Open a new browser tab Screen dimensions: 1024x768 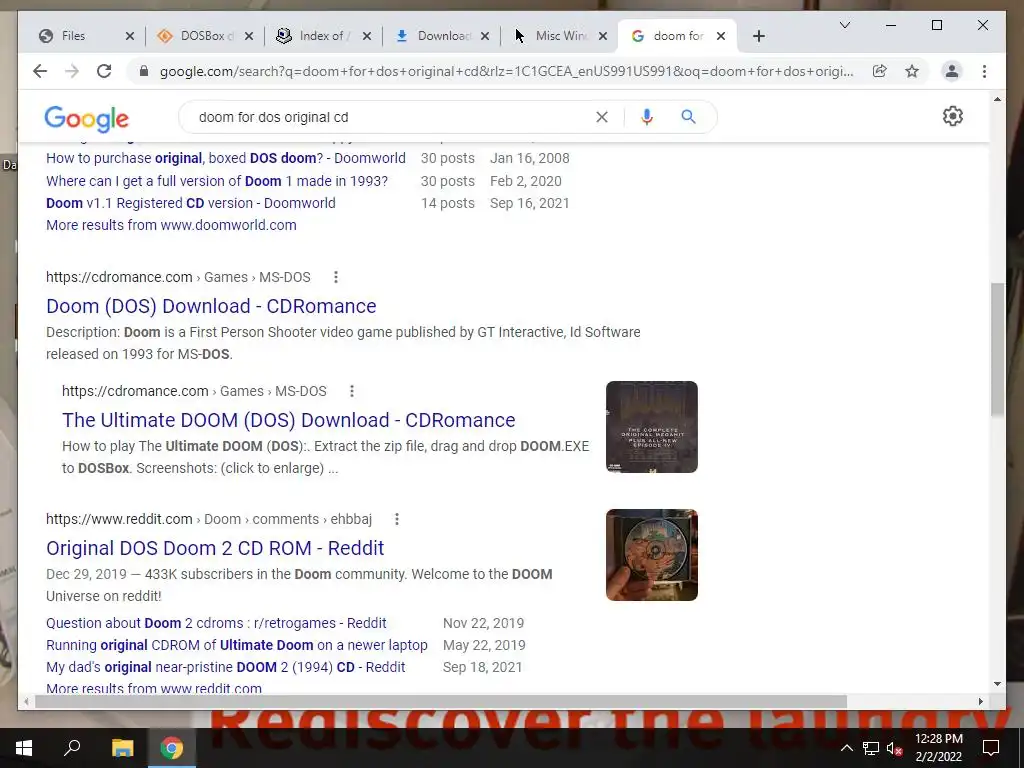click(758, 36)
